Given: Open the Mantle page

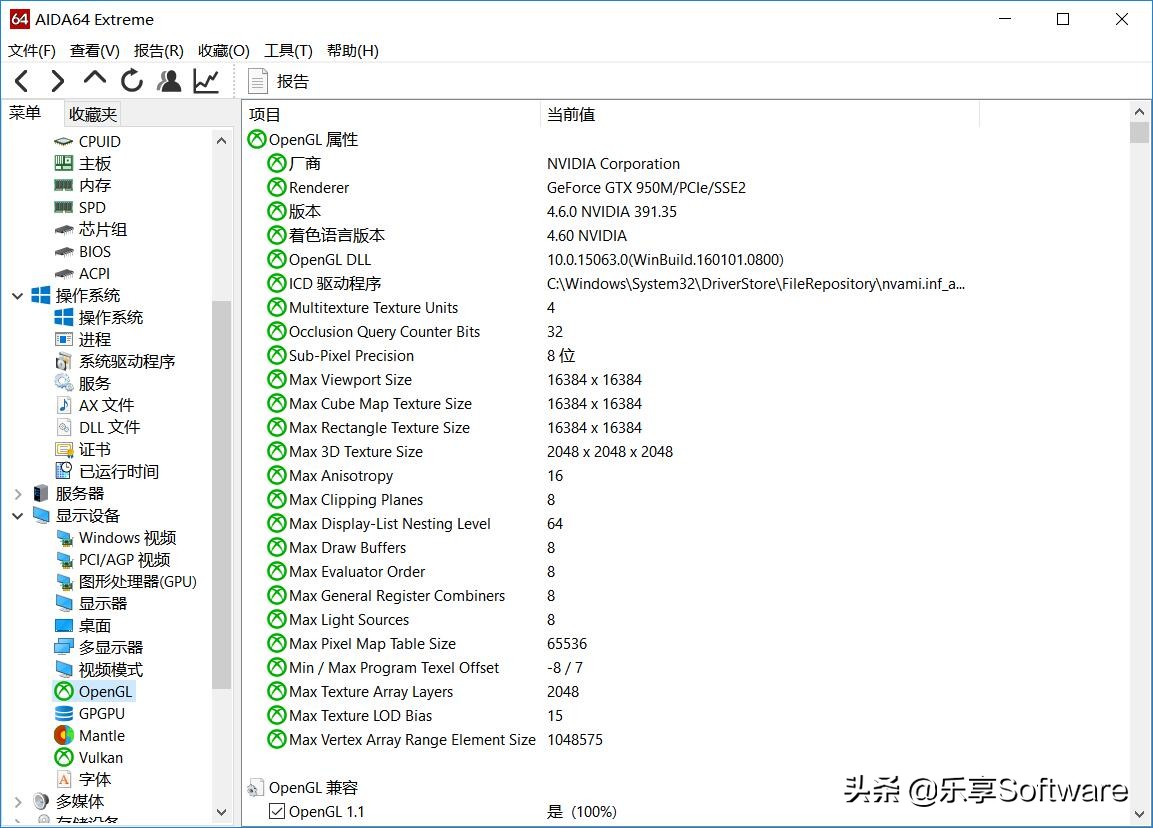Looking at the screenshot, I should (101, 735).
